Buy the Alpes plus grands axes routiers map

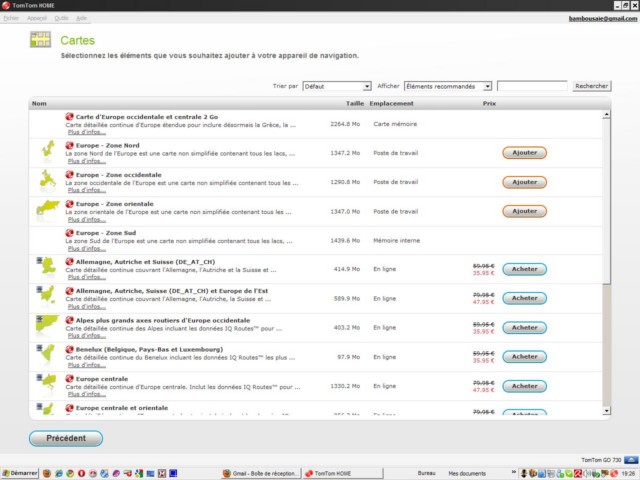524,327
